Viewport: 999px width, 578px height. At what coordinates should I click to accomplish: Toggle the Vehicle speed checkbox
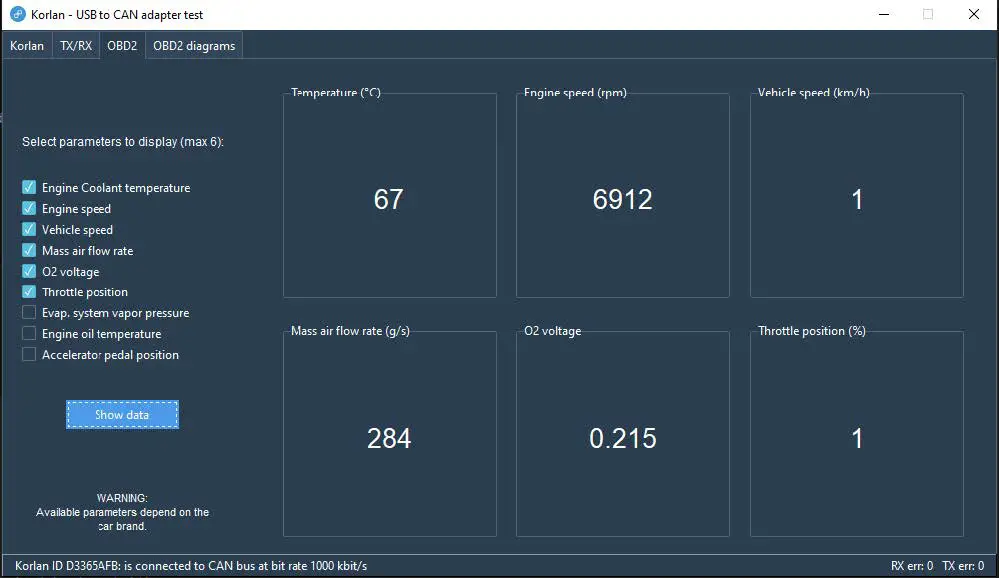coord(29,230)
